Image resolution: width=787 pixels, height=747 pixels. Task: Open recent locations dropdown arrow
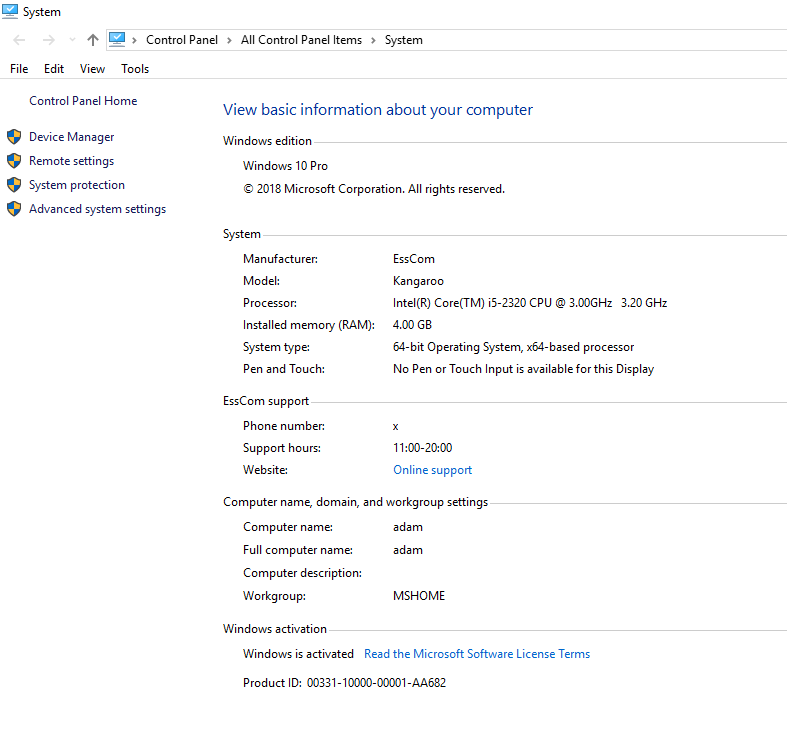[x=72, y=40]
